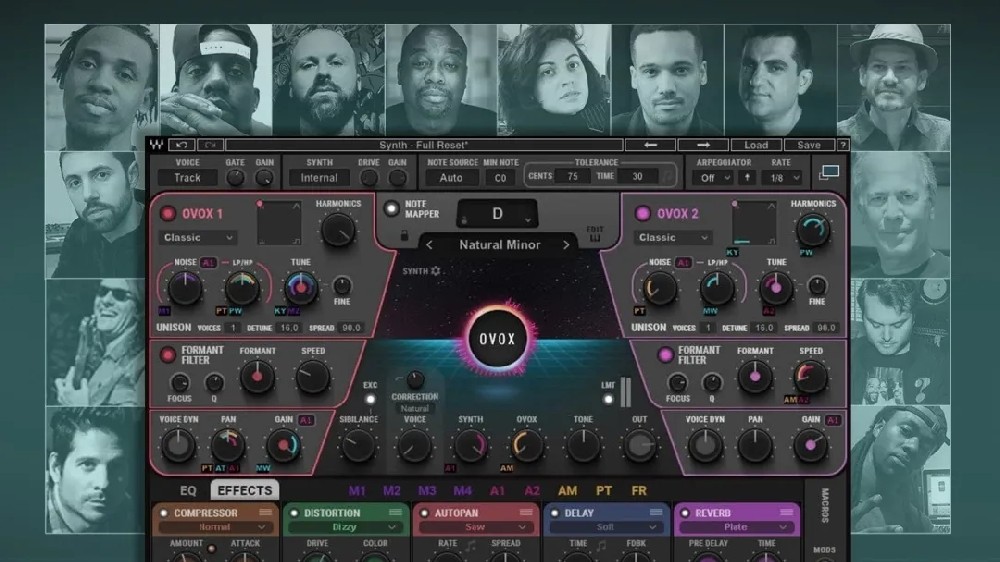
Task: Toggle the Note Mapper on/off button
Action: coord(391,209)
